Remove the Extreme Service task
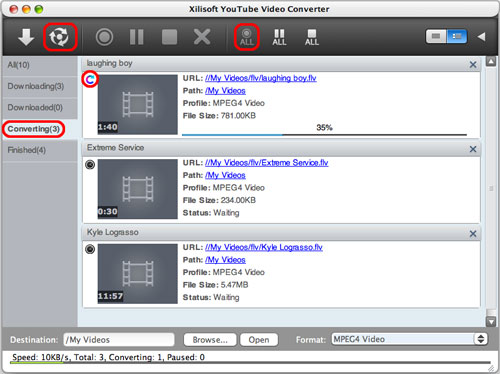 pos(473,149)
